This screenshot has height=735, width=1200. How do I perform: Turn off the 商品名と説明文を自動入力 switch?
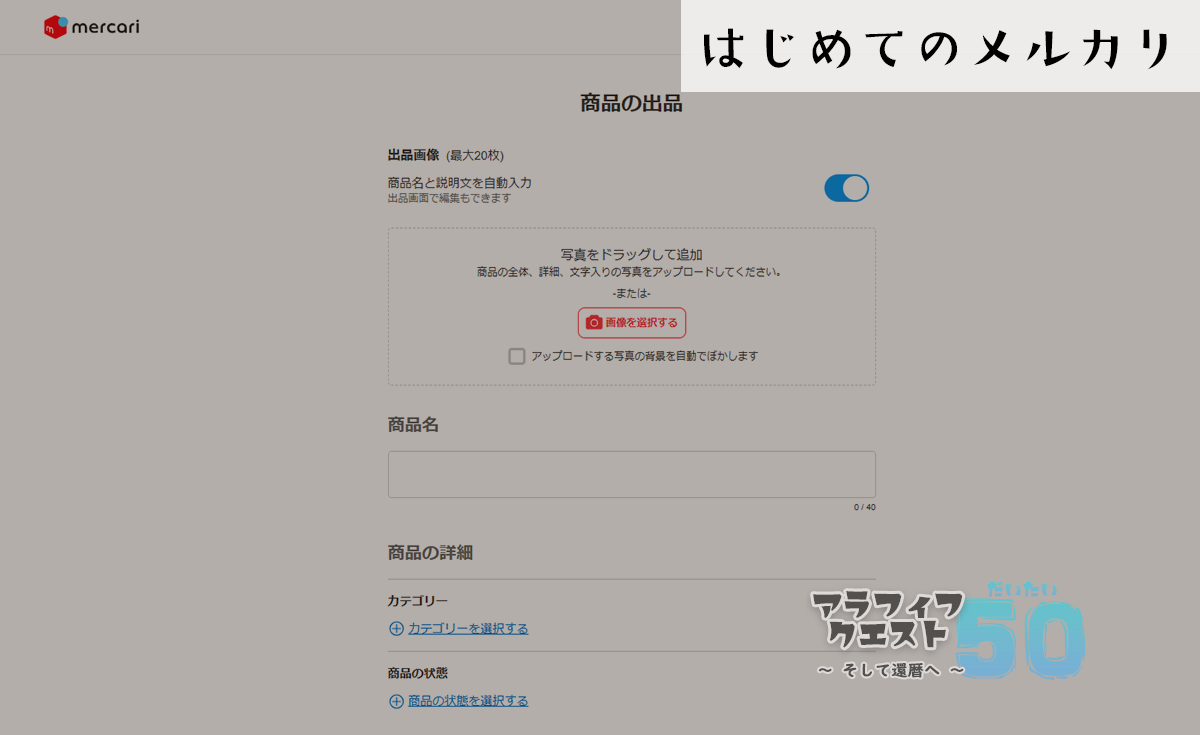click(846, 188)
